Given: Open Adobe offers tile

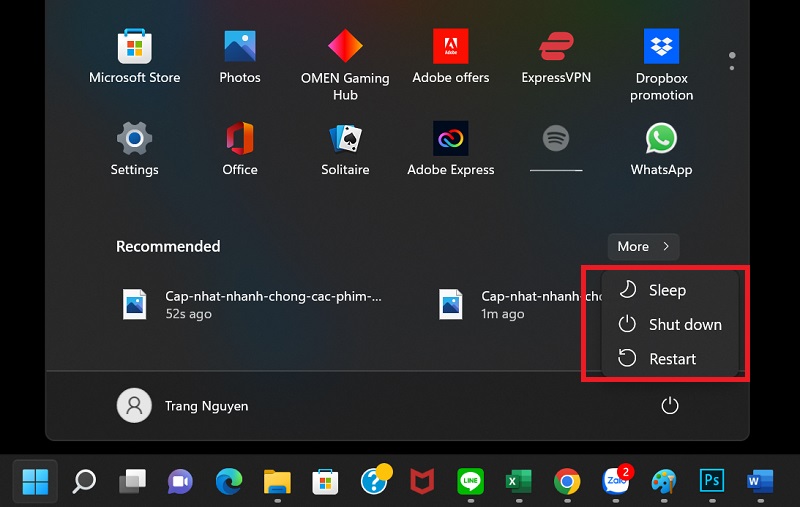Looking at the screenshot, I should pyautogui.click(x=451, y=56).
